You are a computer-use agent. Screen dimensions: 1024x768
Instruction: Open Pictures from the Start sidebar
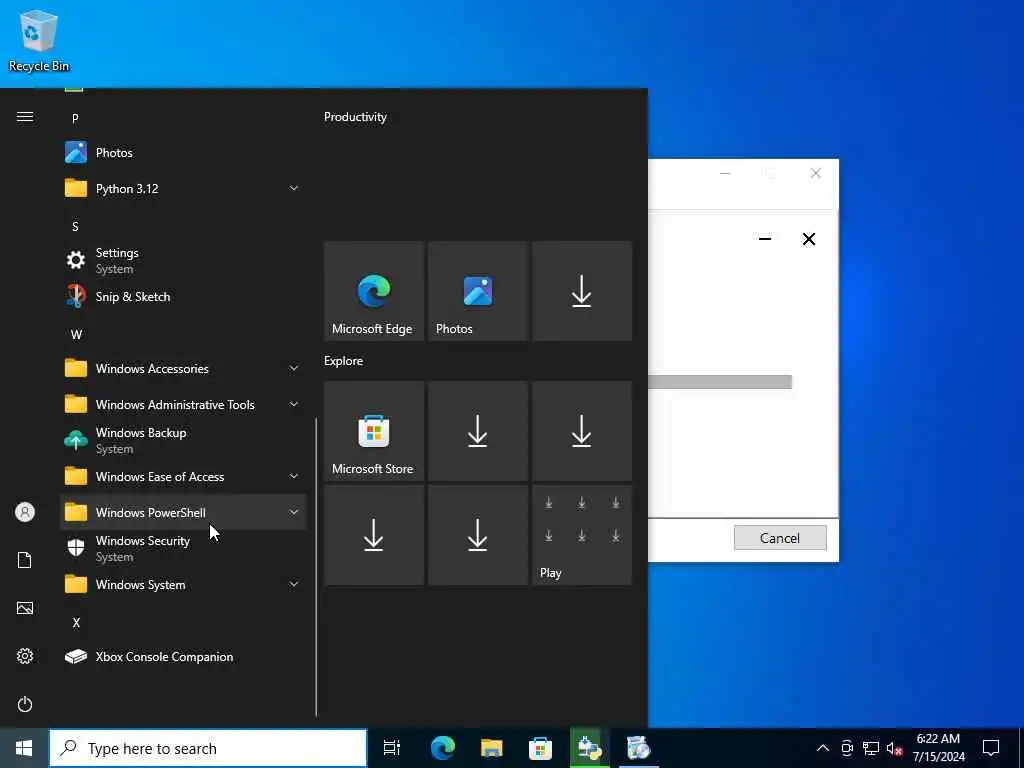click(x=25, y=608)
